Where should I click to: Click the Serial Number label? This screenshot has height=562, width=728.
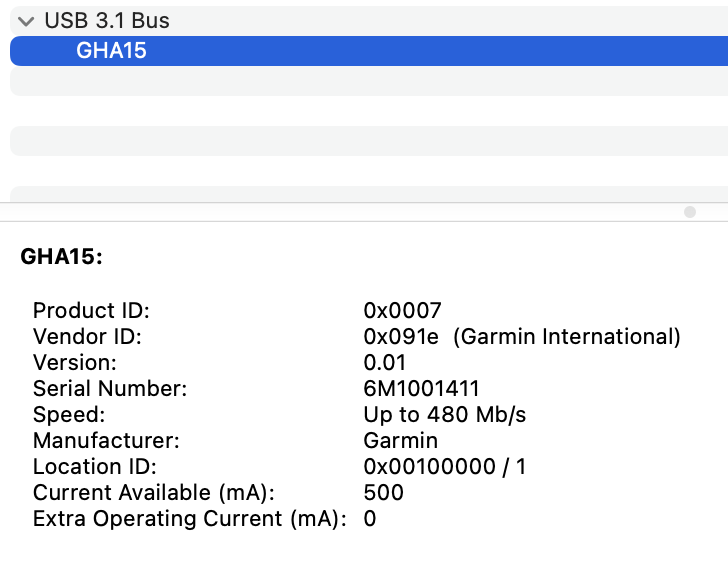110,388
